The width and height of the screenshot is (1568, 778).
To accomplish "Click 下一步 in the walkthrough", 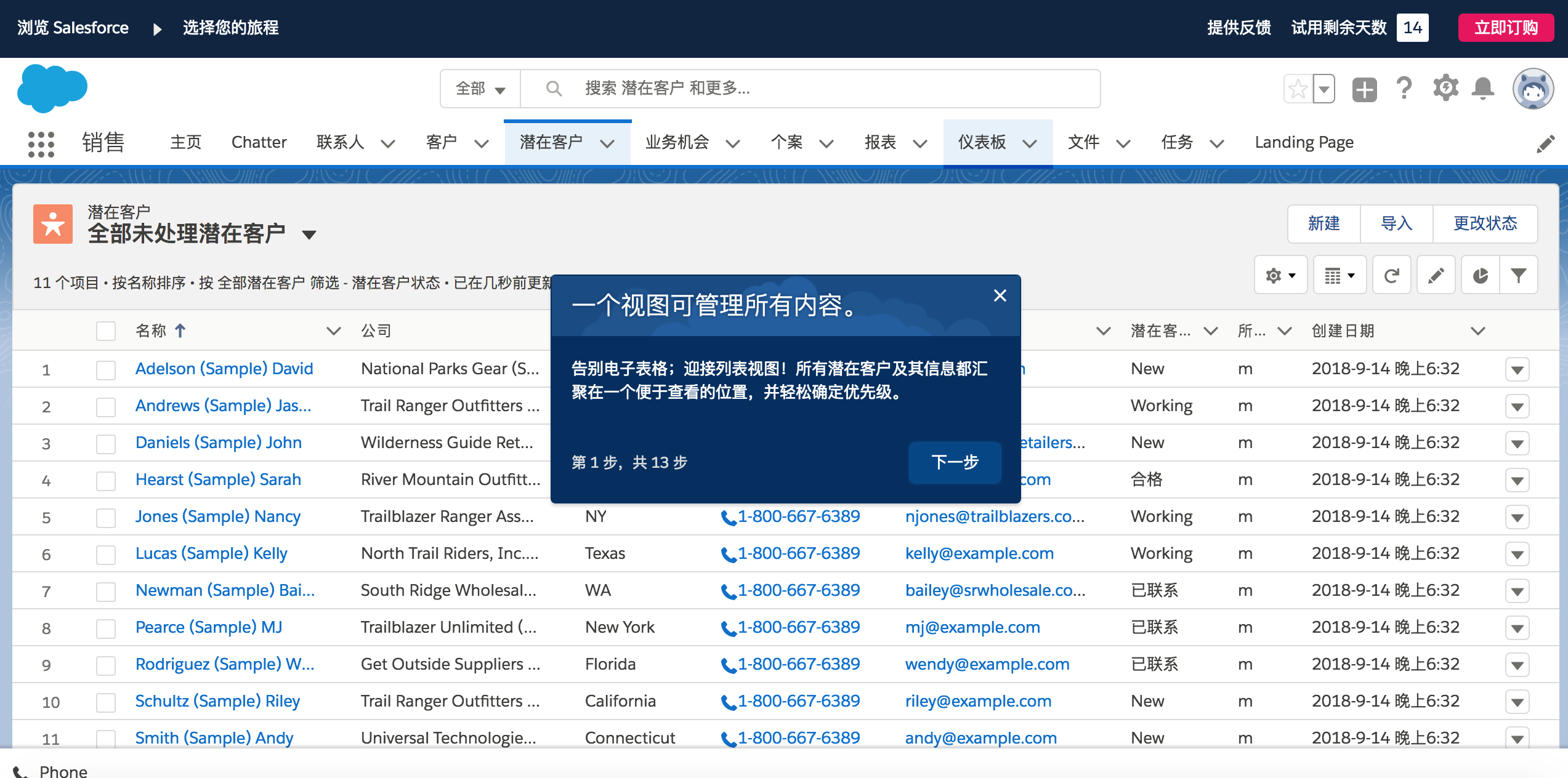I will (x=955, y=462).
